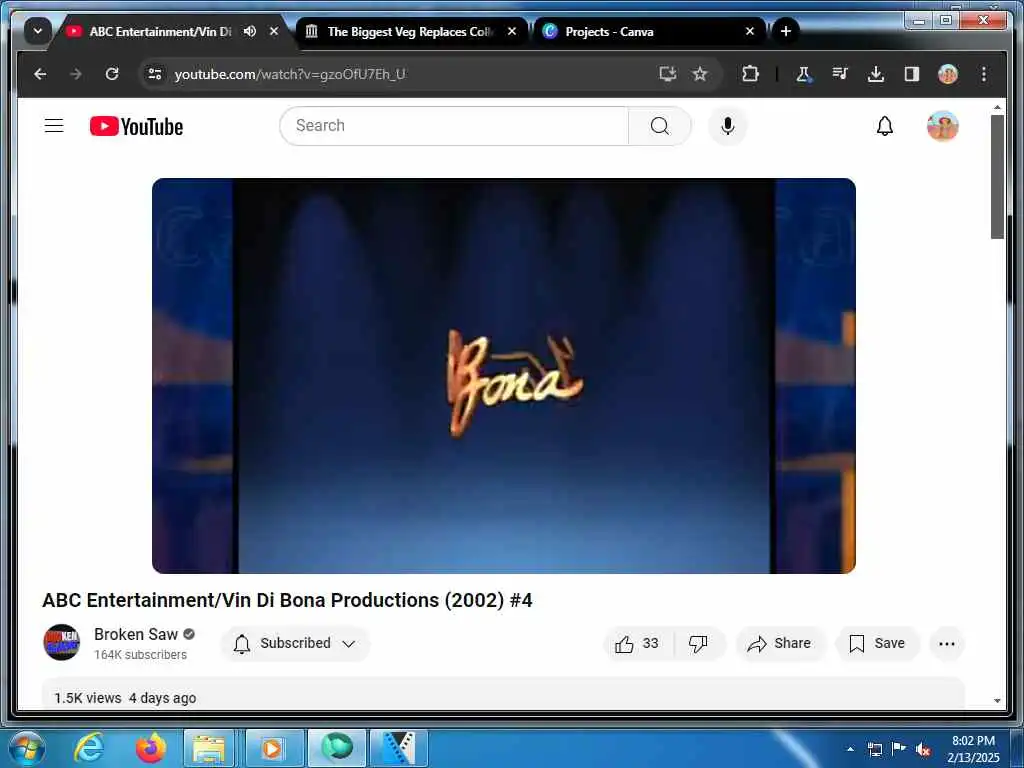Screen dimensions: 1024x768
Task: Close the Projects - Canva tab
Action: click(750, 31)
